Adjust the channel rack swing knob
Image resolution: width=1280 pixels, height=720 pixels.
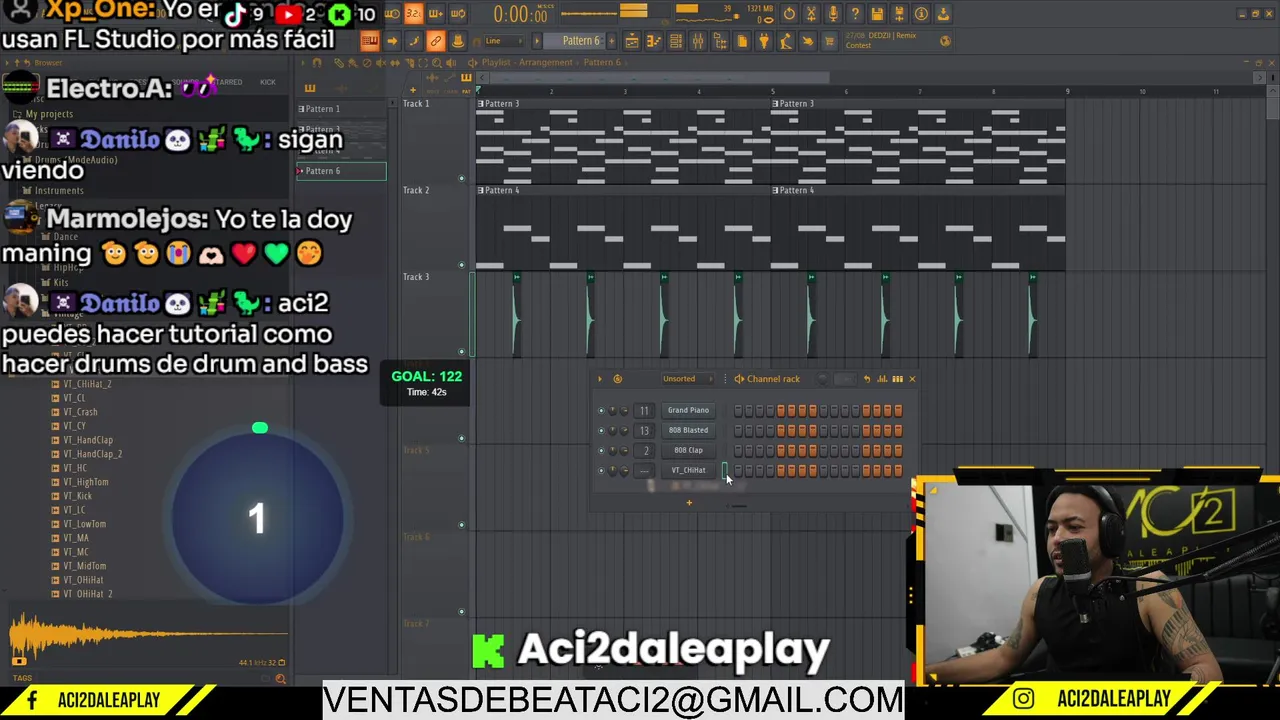point(823,379)
